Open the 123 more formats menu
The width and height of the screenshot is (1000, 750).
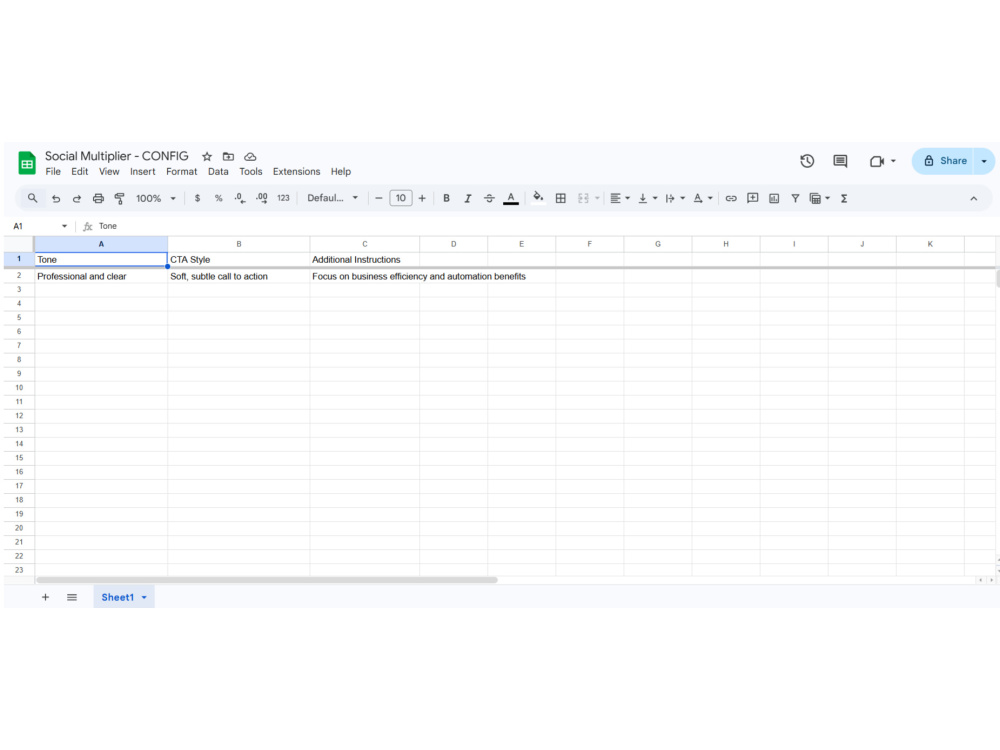click(283, 198)
